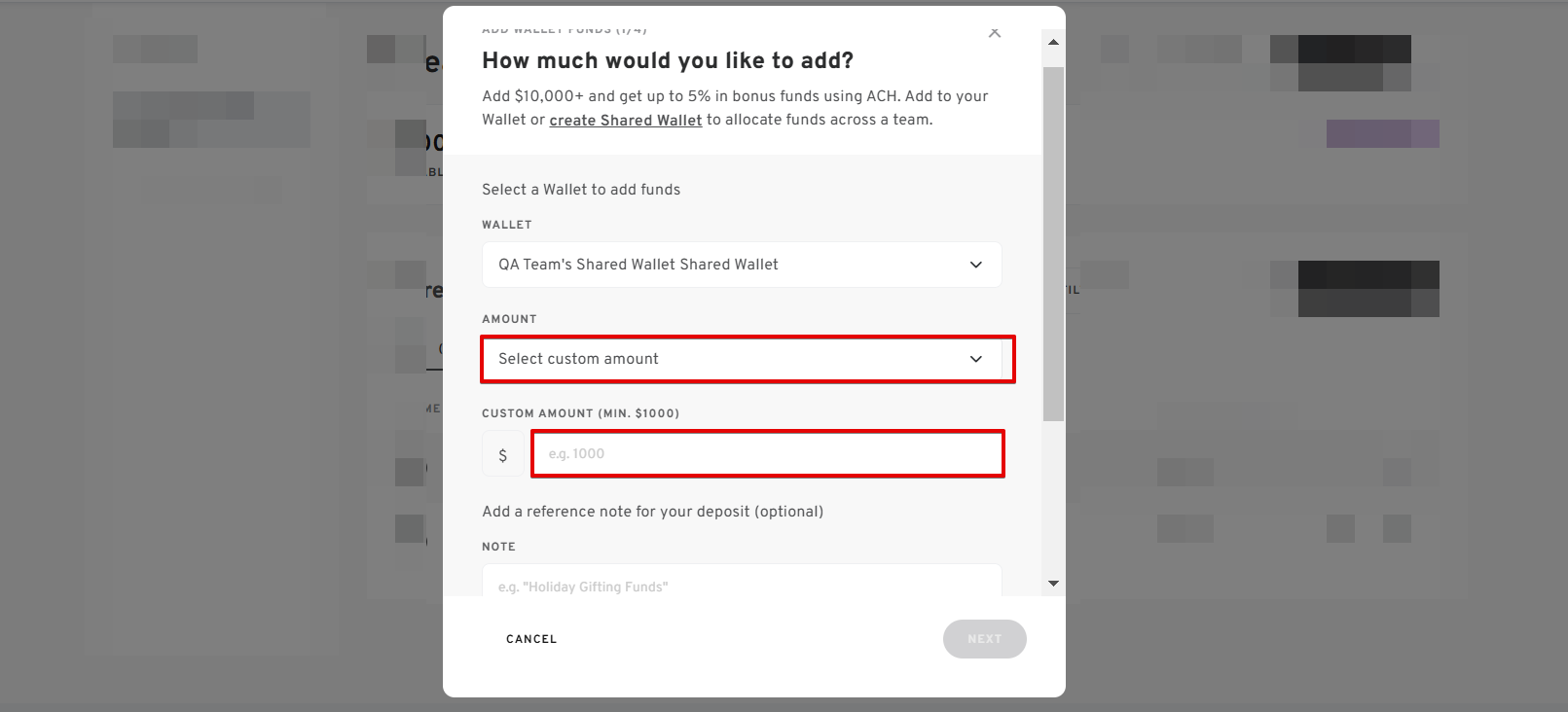Viewport: 1568px width, 712px height.
Task: Focus the Note text field
Action: pyautogui.click(x=742, y=581)
